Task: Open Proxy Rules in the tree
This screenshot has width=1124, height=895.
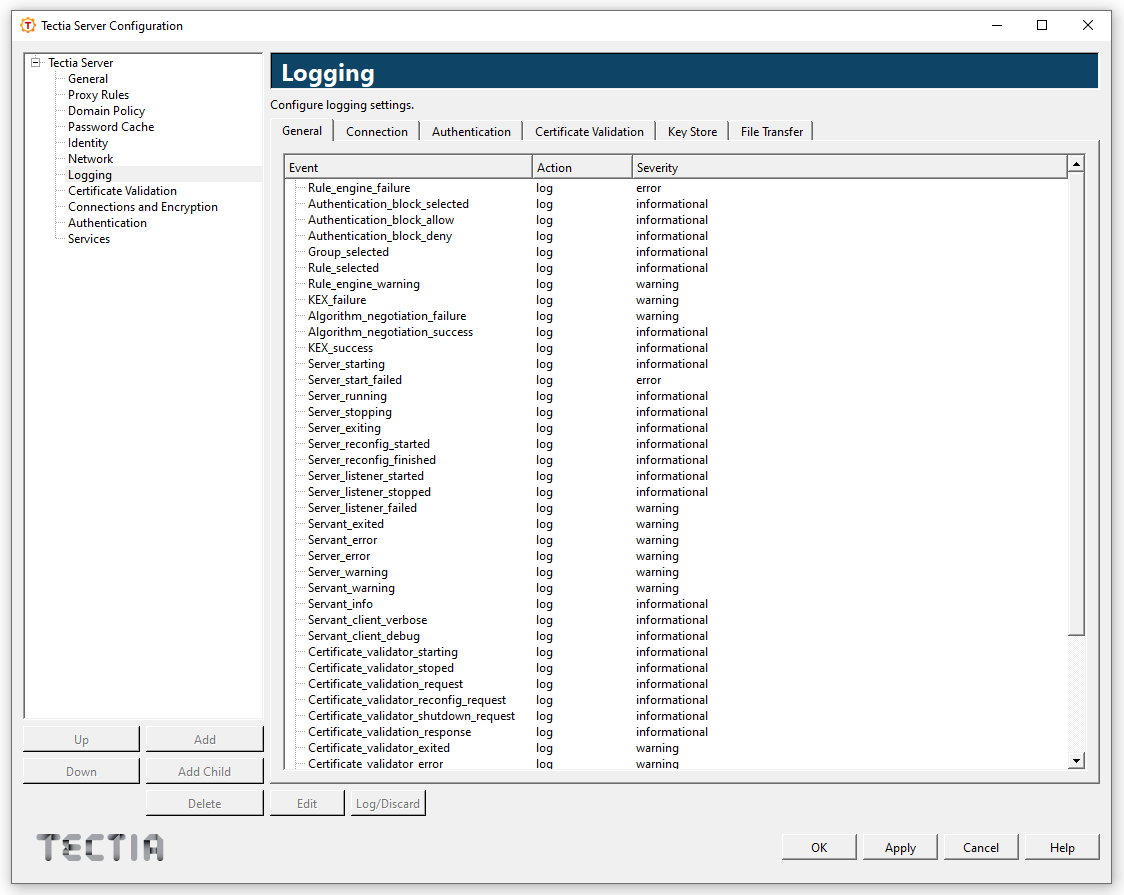Action: tap(98, 95)
